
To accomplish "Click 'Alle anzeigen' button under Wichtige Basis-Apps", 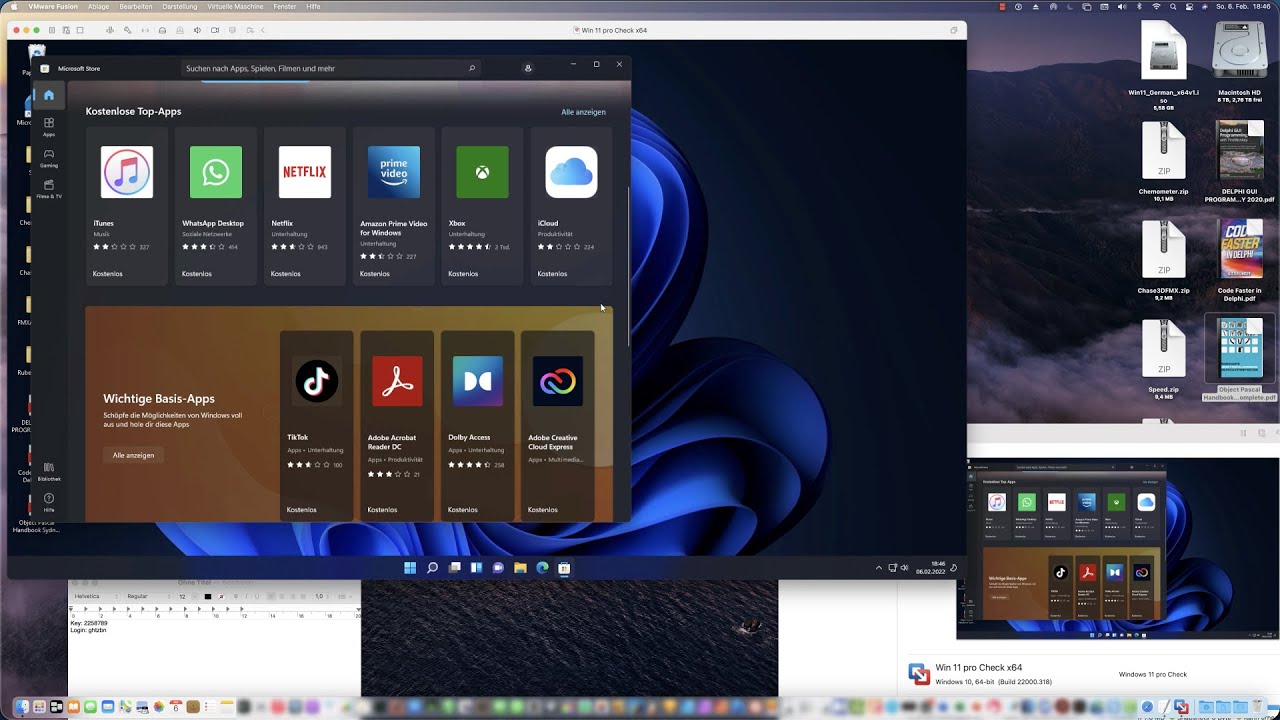I will [133, 455].
